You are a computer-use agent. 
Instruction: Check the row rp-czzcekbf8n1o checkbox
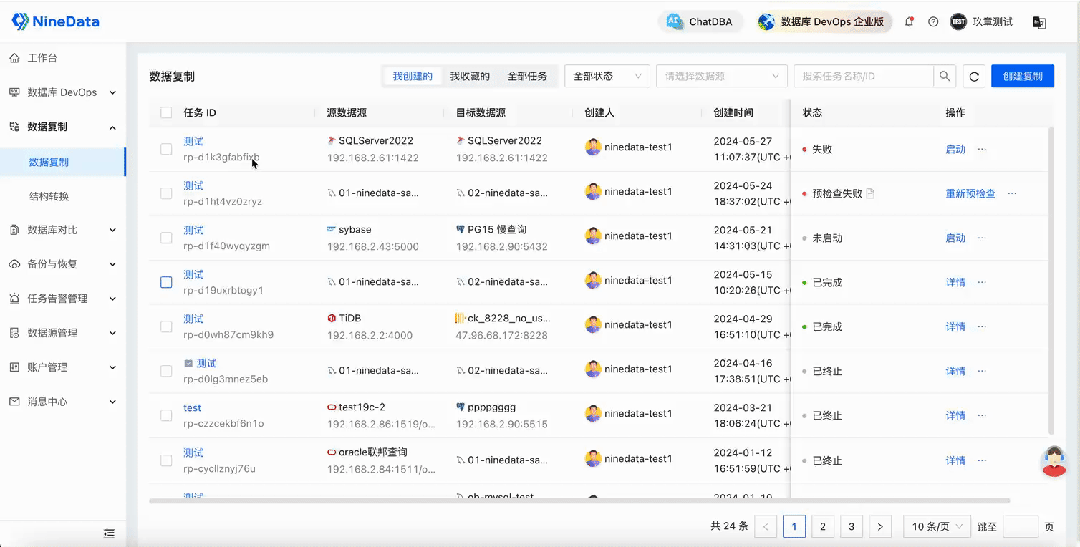pyautogui.click(x=166, y=415)
